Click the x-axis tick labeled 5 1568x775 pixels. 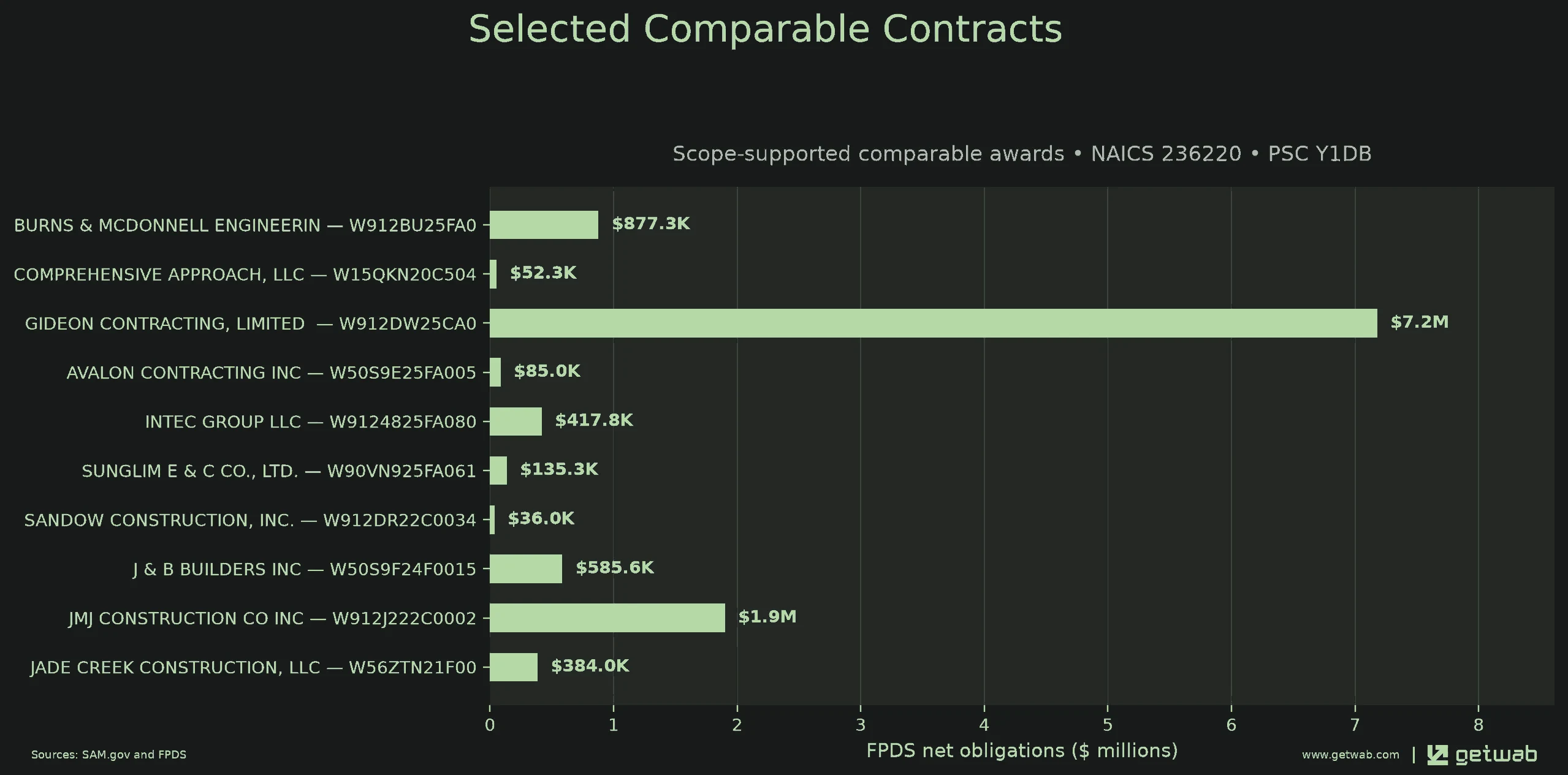pos(1107,725)
